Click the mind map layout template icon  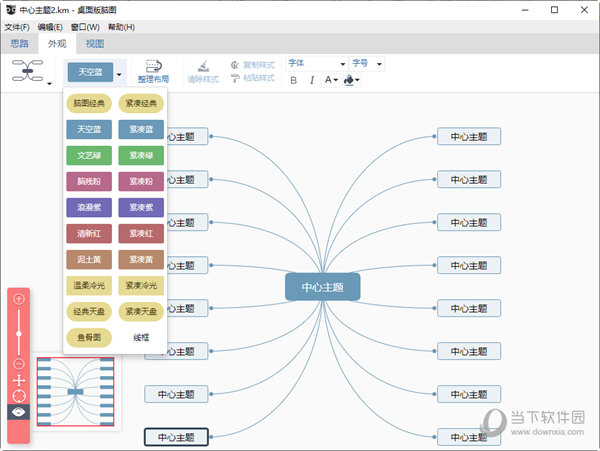coord(27,70)
